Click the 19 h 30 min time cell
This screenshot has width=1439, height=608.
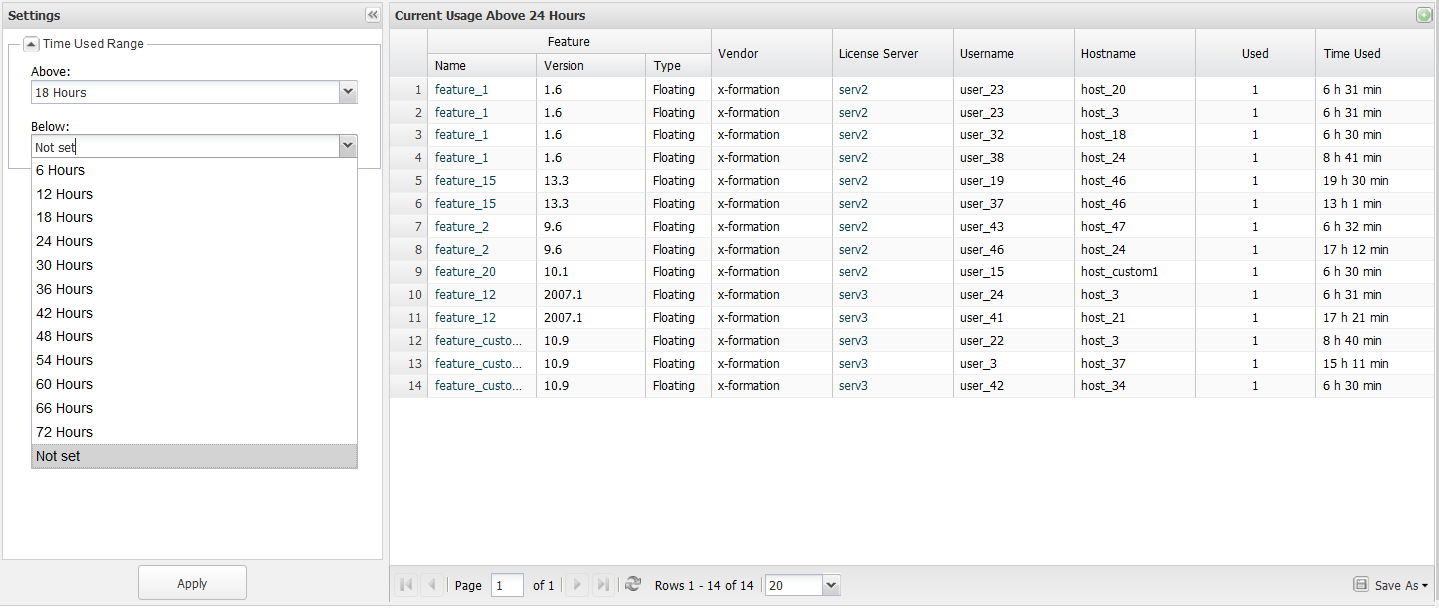coord(1375,181)
